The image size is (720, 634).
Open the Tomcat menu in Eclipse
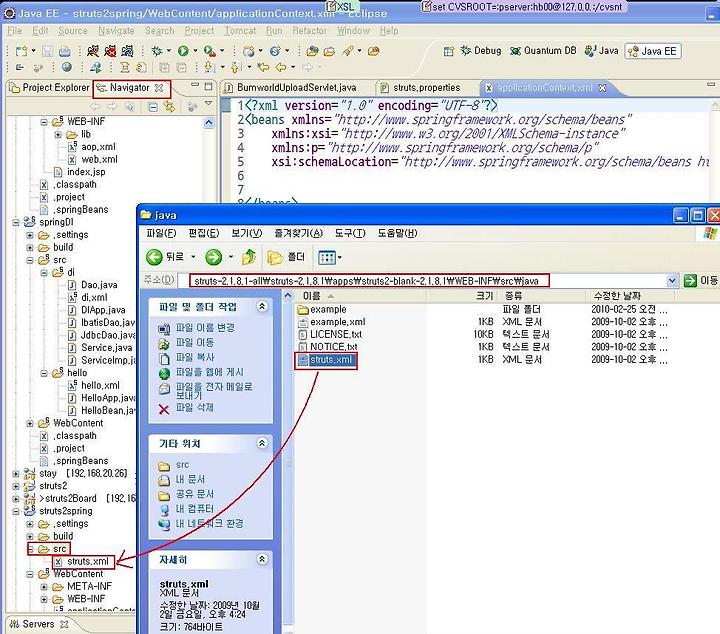click(240, 31)
